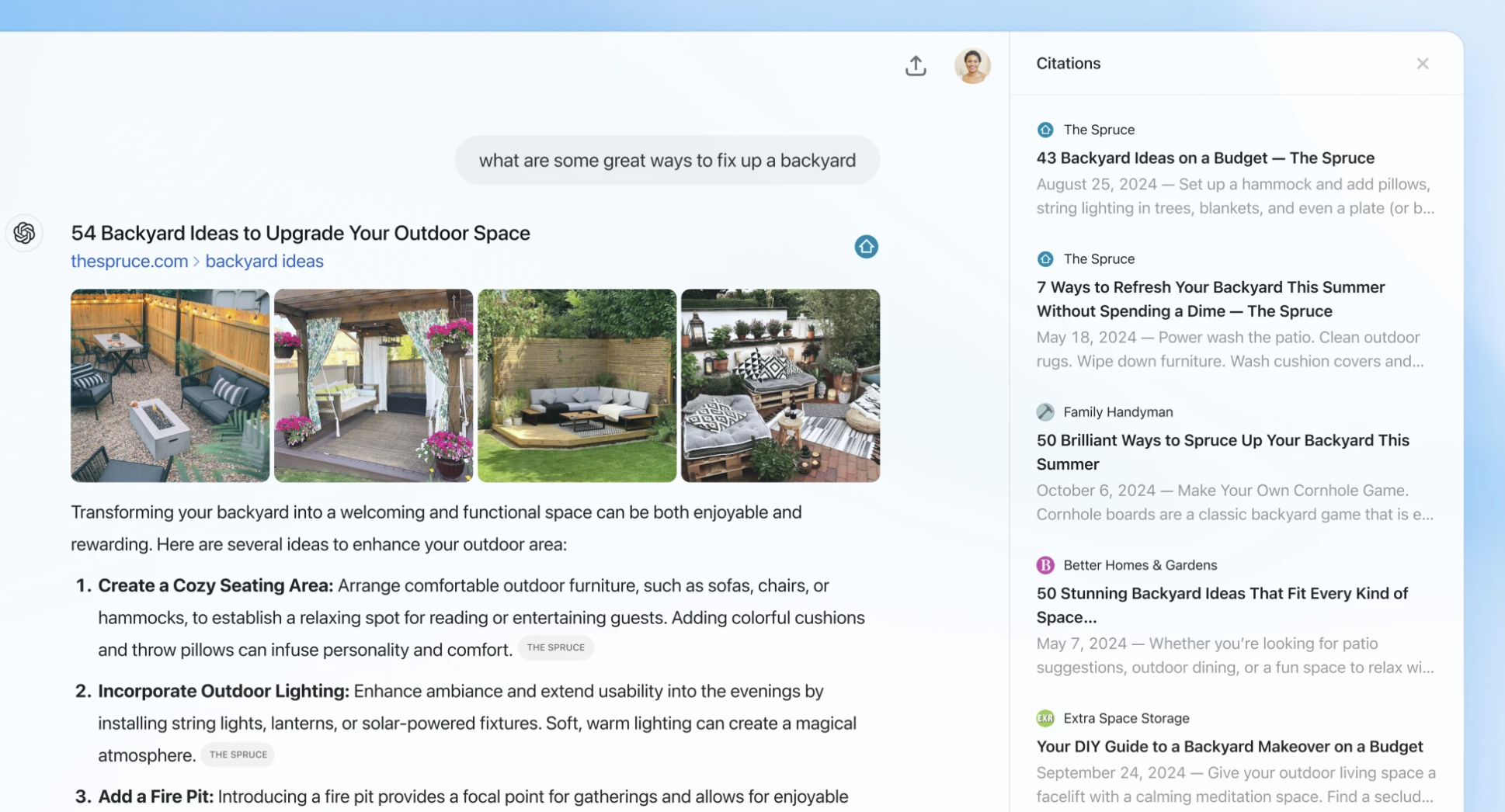
Task: Open 7 Ways to Refresh Your Backyard citation
Action: [x=1211, y=299]
